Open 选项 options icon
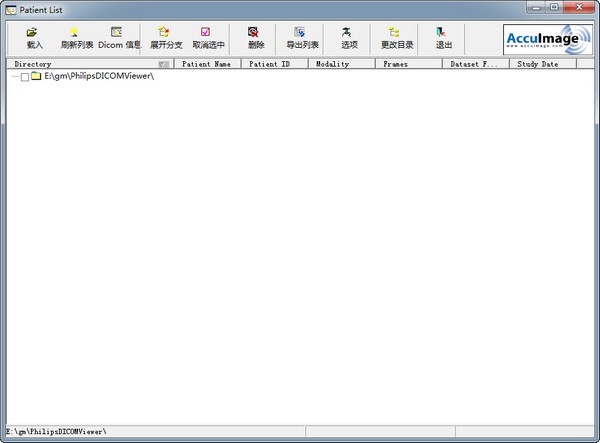Viewport: 600px width, 443px height. [x=346, y=32]
